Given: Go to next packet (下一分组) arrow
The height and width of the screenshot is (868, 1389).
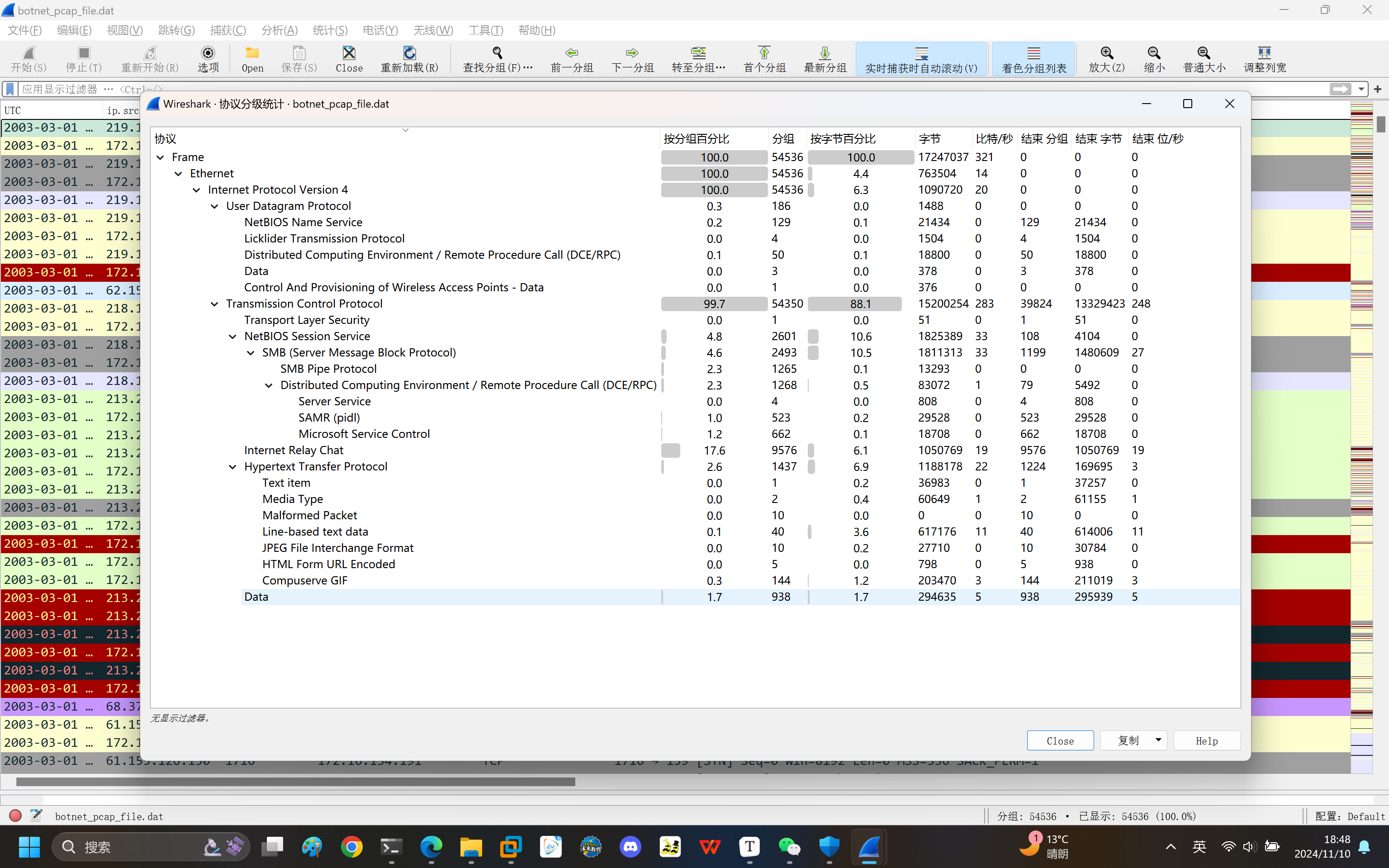Looking at the screenshot, I should tap(632, 53).
